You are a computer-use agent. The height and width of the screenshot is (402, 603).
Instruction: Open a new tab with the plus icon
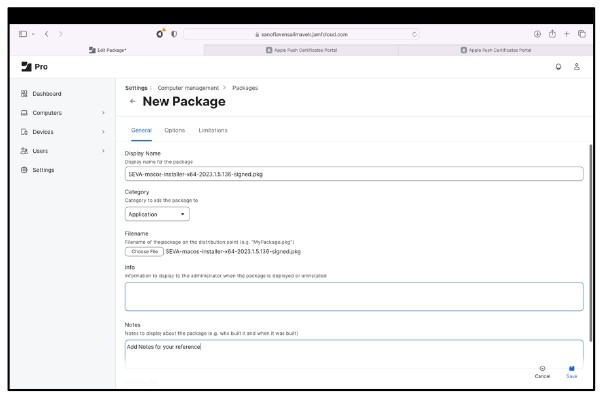click(x=566, y=34)
